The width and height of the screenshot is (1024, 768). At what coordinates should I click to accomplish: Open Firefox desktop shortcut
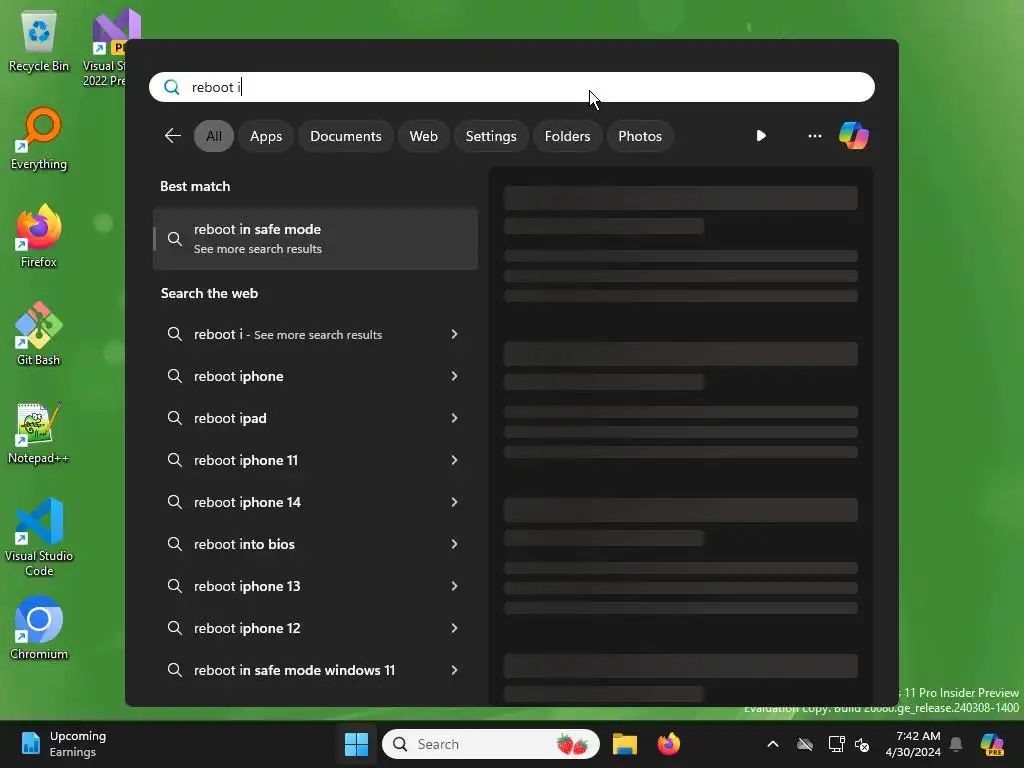click(x=39, y=236)
